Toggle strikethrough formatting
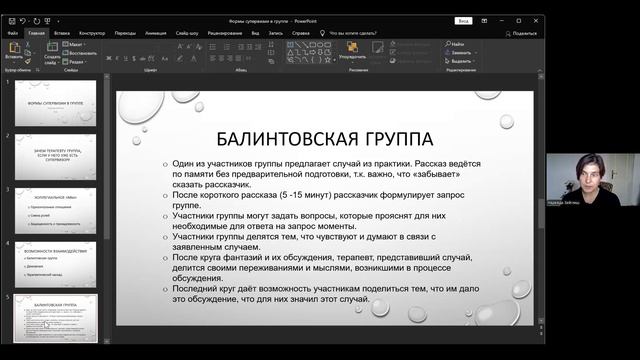 tap(142, 59)
